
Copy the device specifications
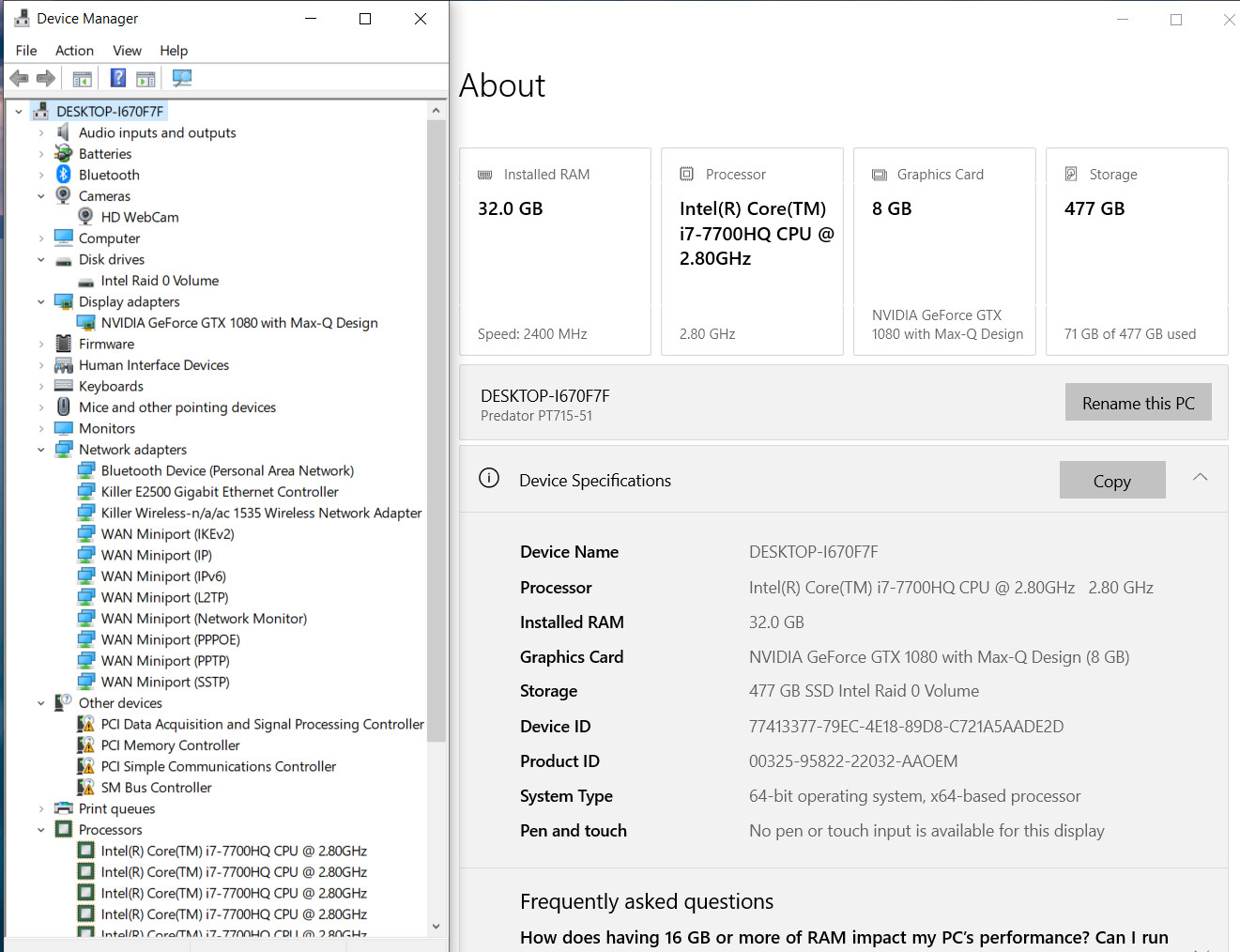pos(1112,480)
